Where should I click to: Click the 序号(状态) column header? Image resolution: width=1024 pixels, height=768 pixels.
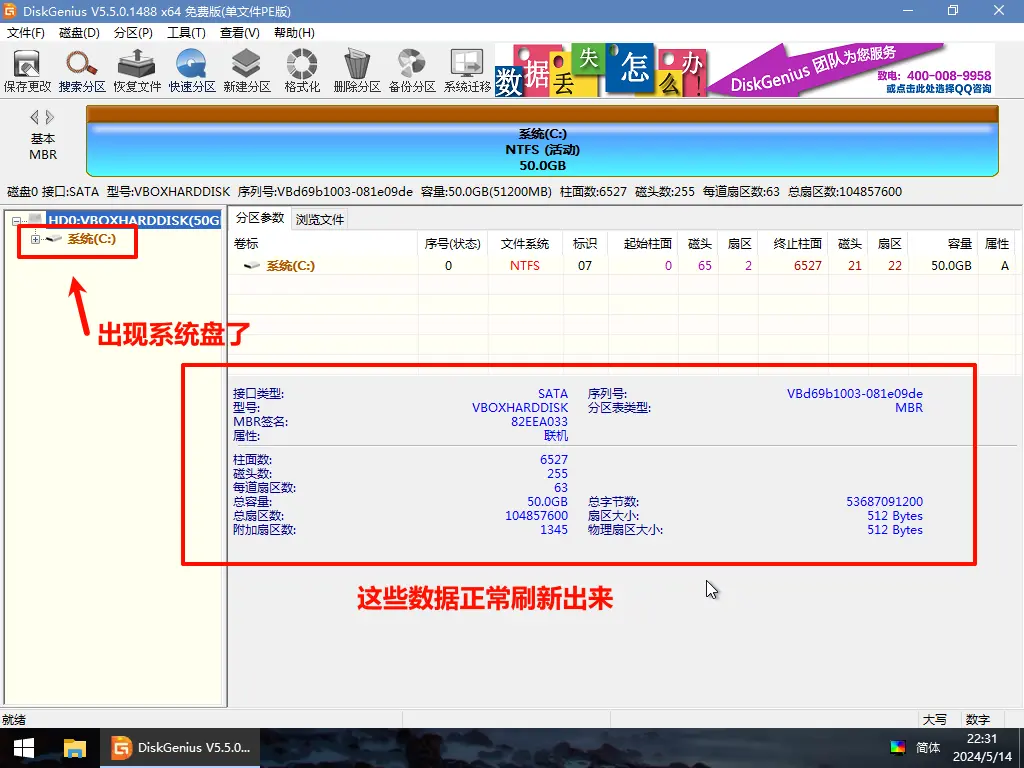[453, 244]
